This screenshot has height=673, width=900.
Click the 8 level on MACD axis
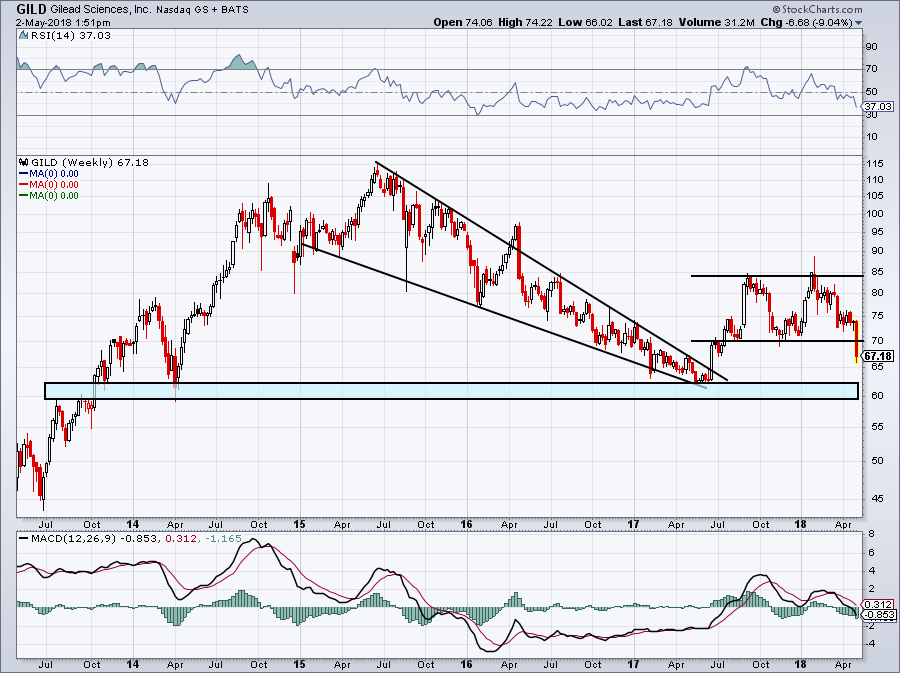(x=871, y=534)
